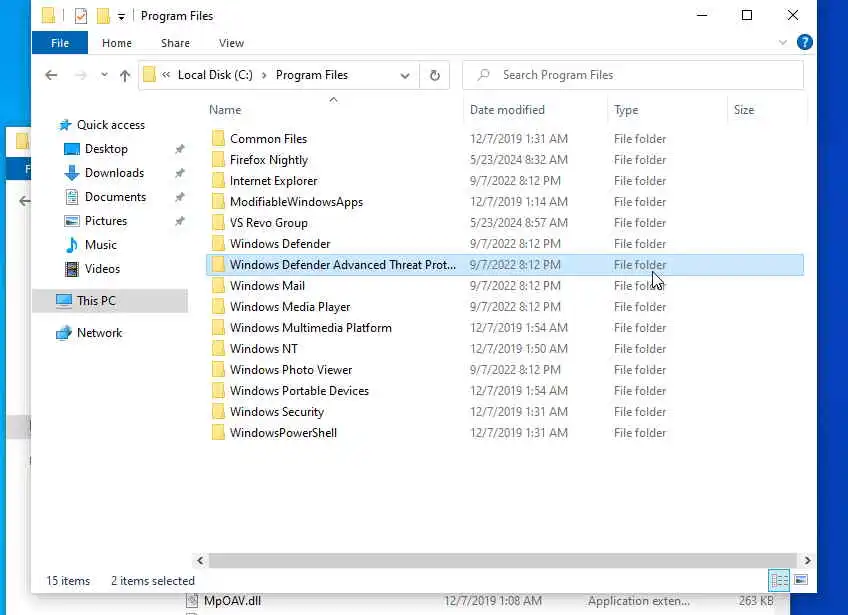The image size is (848, 615).
Task: Click the Windows Multimedia Platform folder icon
Action: click(x=218, y=328)
